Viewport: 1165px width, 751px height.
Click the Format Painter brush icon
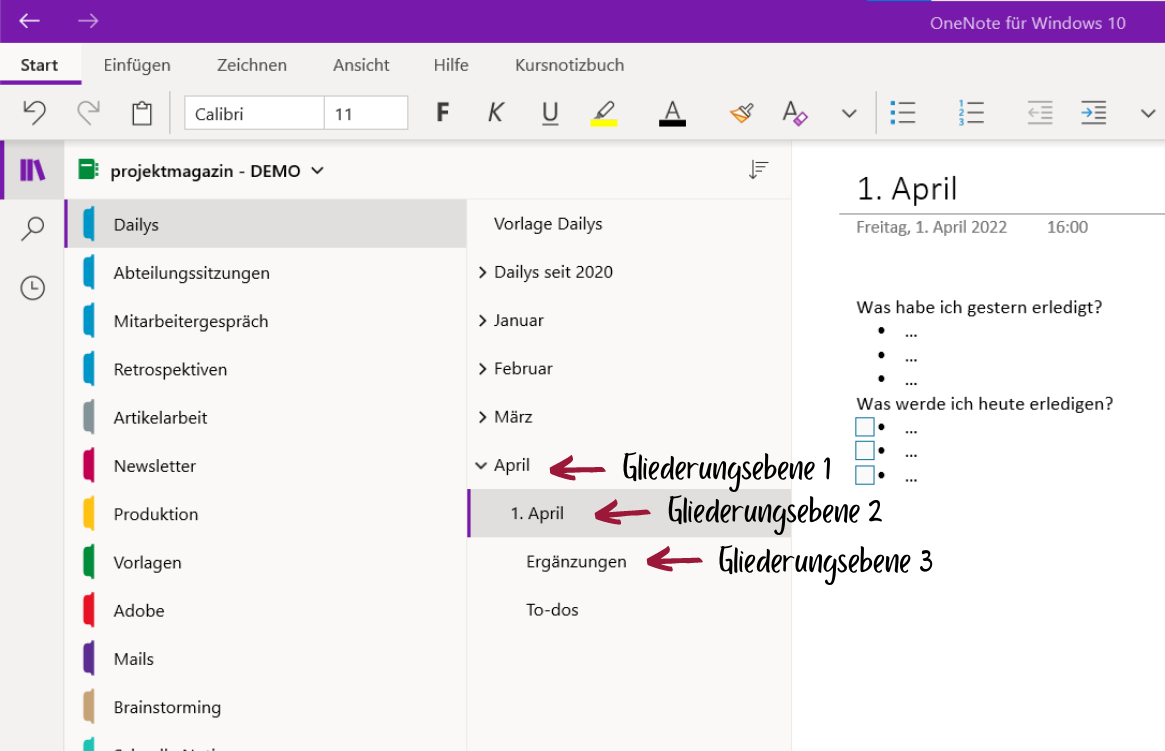740,113
